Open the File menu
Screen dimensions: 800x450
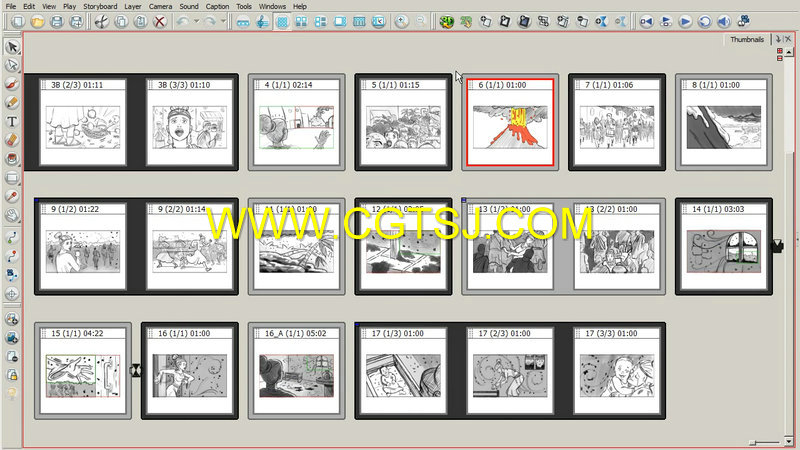[11, 6]
